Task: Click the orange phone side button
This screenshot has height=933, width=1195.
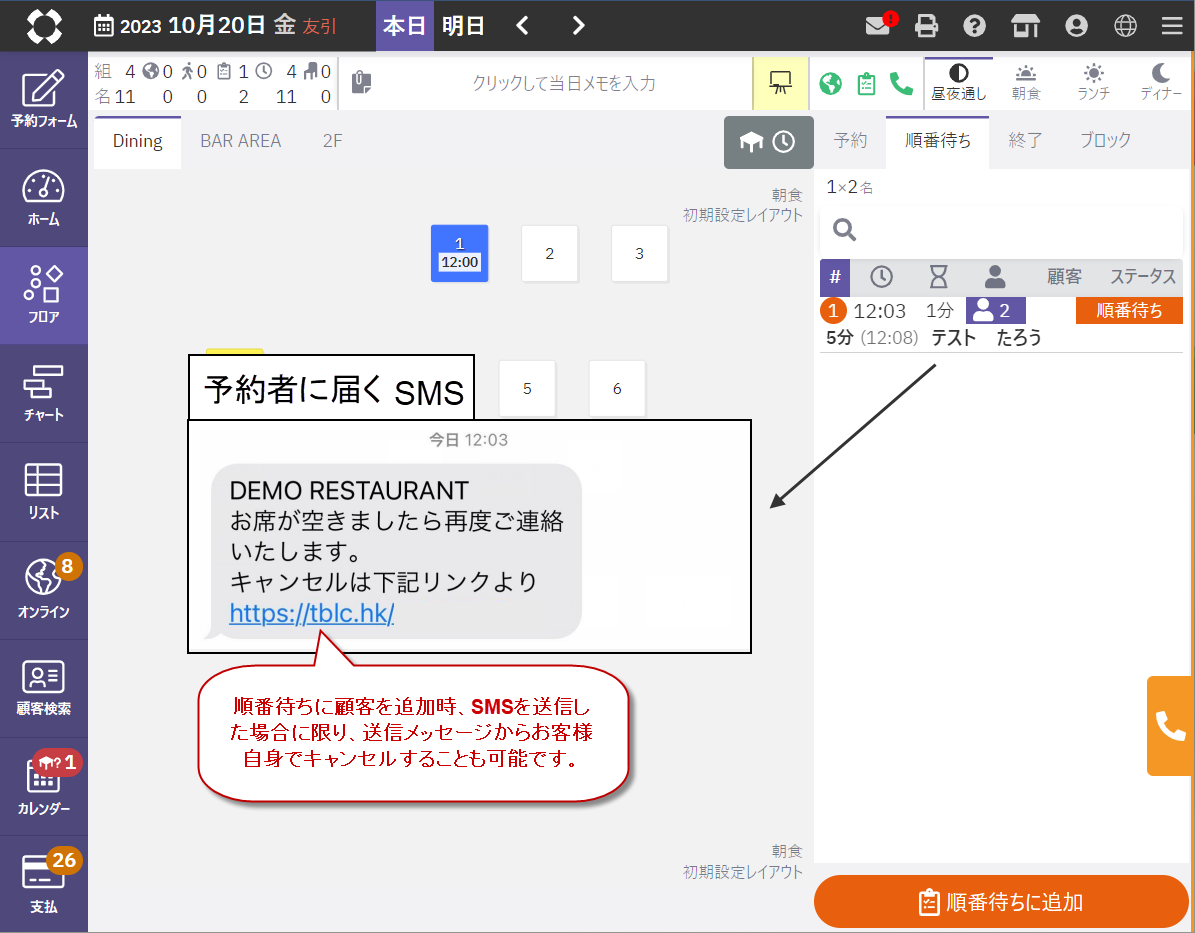Action: coord(1170,725)
